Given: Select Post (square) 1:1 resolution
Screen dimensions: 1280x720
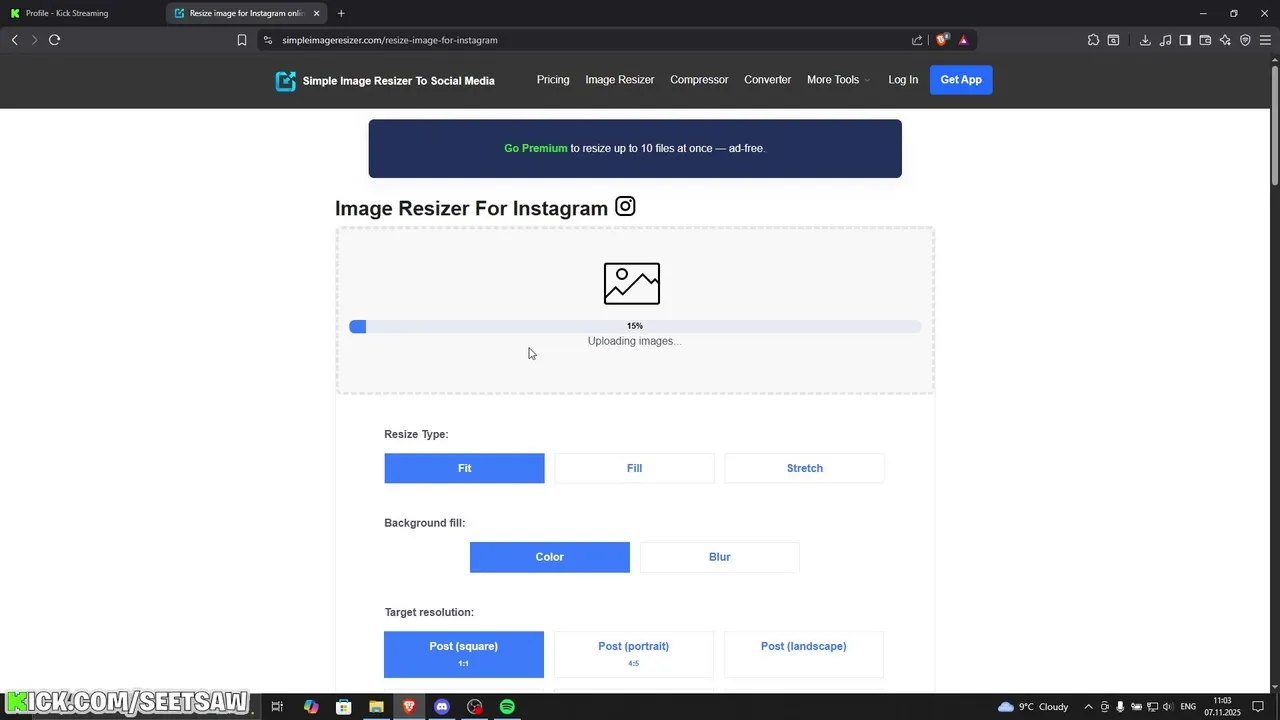Looking at the screenshot, I should point(464,654).
